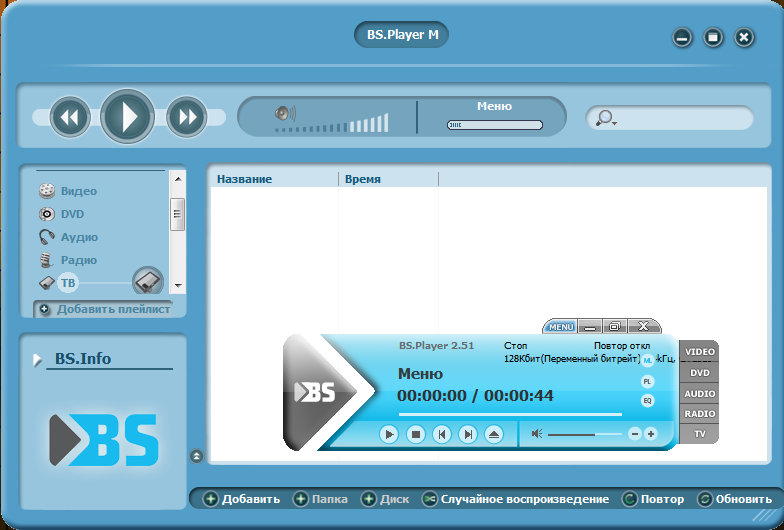Viewport: 784px width, 530px height.
Task: Click the mini player next track button
Action: (x=468, y=434)
